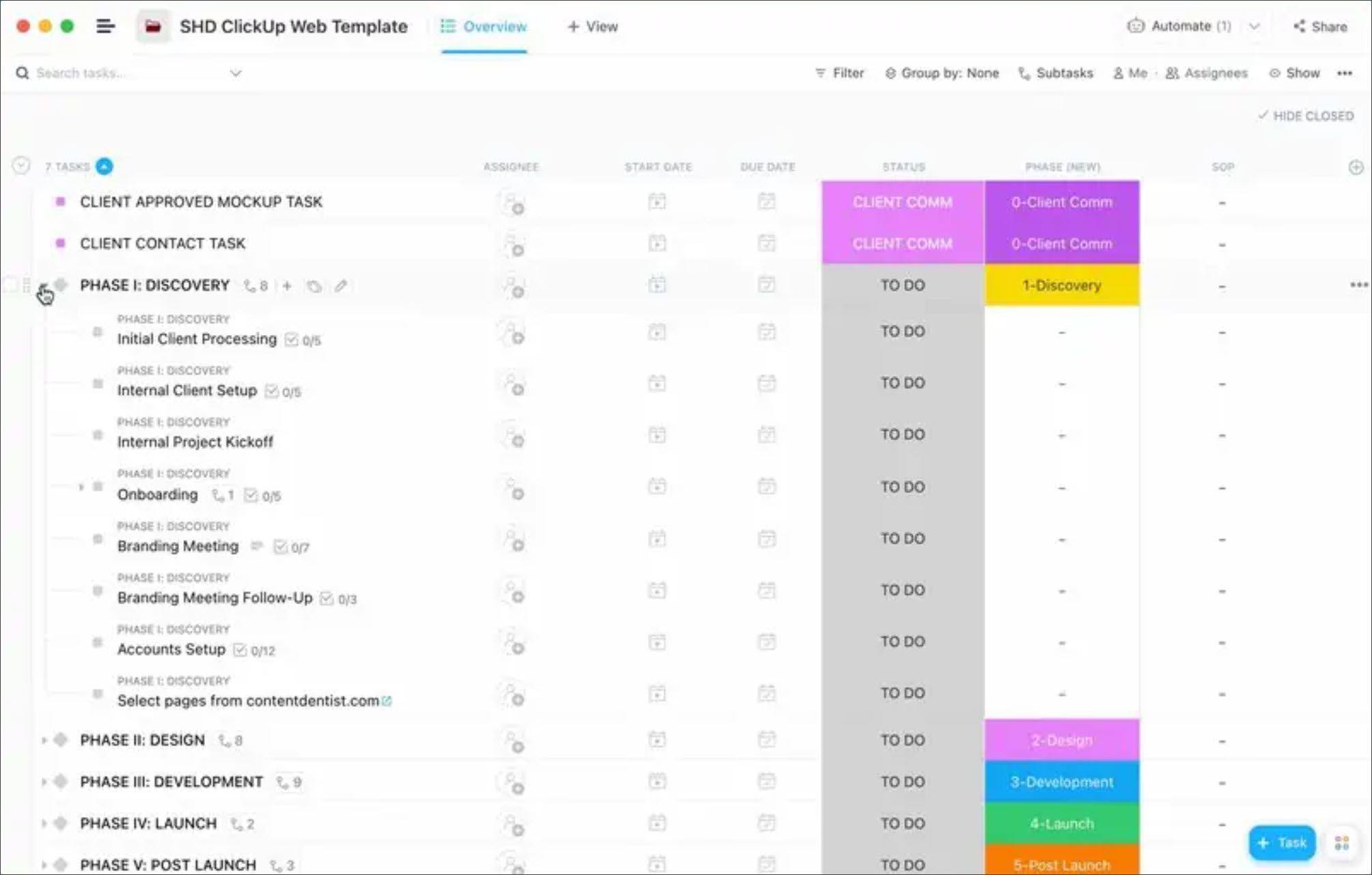Click the edit pencil on Phase I: Discovery
This screenshot has height=875, width=1372.
tap(340, 286)
